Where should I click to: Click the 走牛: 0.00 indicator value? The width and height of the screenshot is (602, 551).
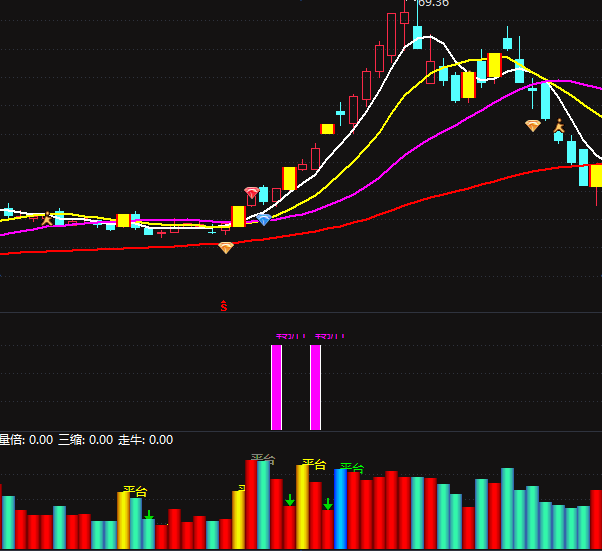(146, 440)
